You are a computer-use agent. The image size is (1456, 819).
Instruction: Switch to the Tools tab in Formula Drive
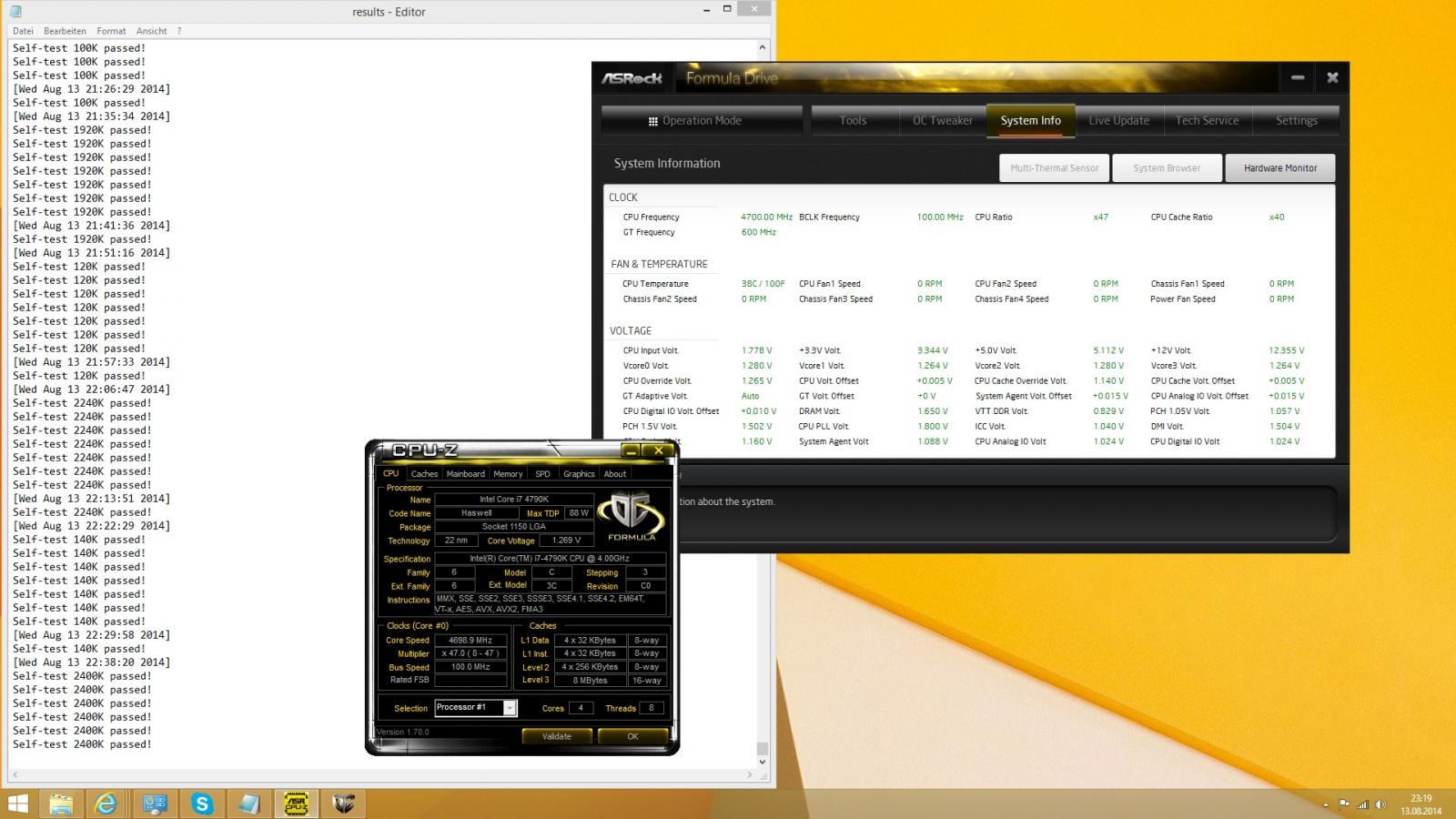853,120
